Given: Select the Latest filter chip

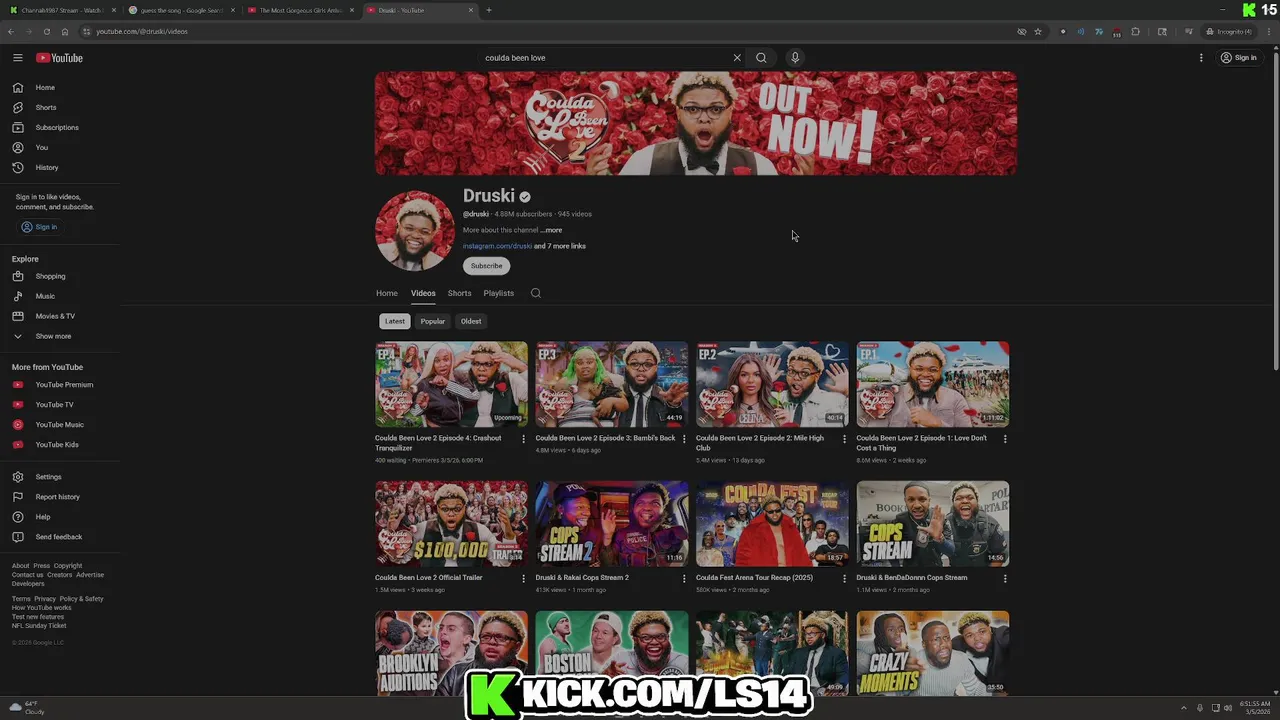Looking at the screenshot, I should [395, 321].
